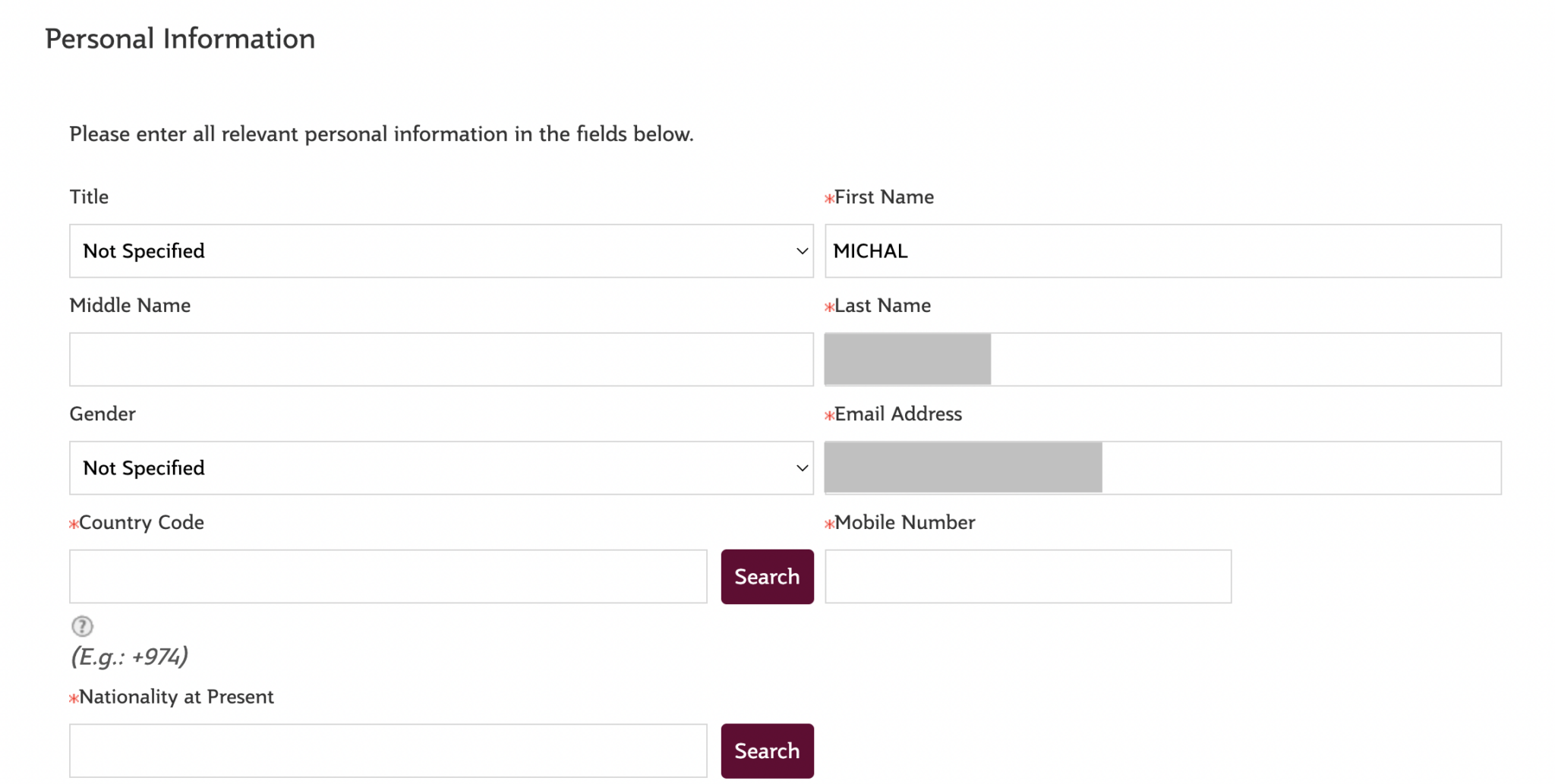Click the Email Address label

[x=898, y=414]
